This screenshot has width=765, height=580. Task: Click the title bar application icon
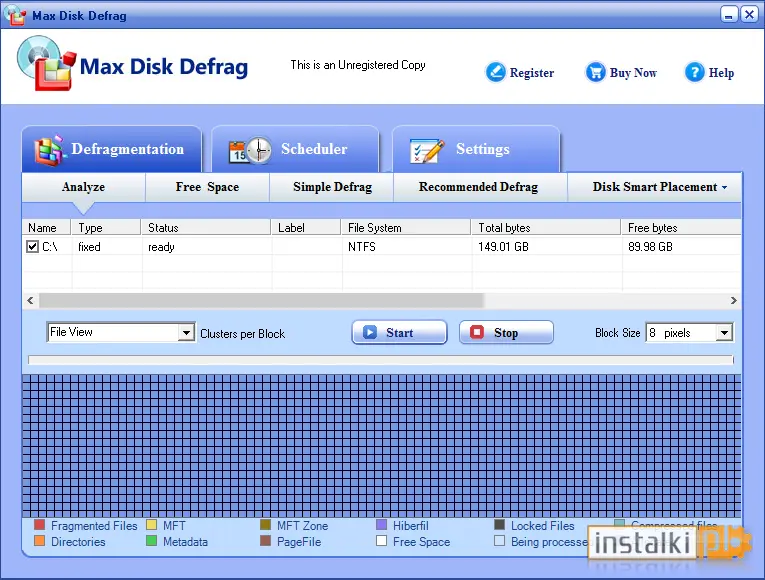point(14,14)
